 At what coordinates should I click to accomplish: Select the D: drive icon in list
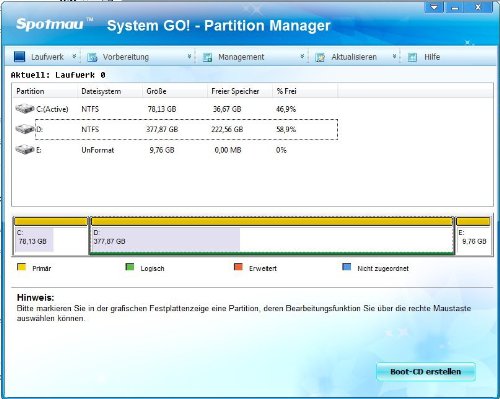pyautogui.click(x=25, y=129)
